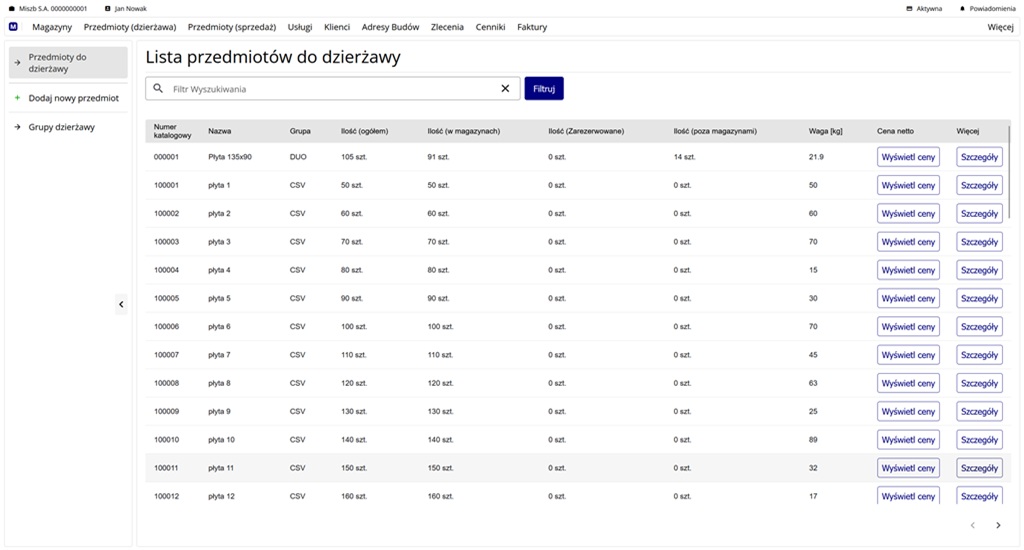Select Dodaj nowy przedmiot in sidebar
Screen dimensions: 1024x550
(68, 98)
